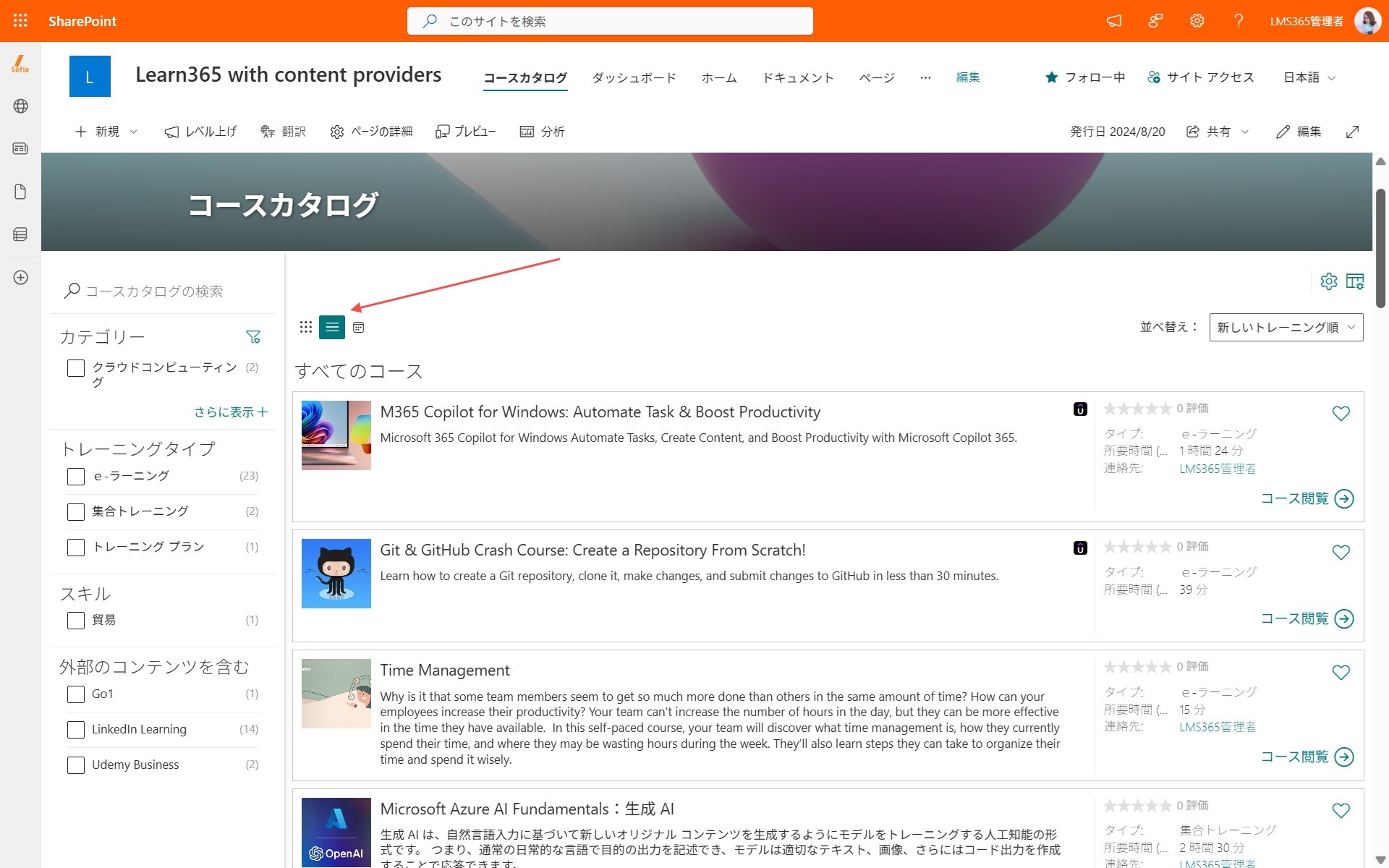Favorite the Git & GitHub course heart

click(x=1341, y=553)
